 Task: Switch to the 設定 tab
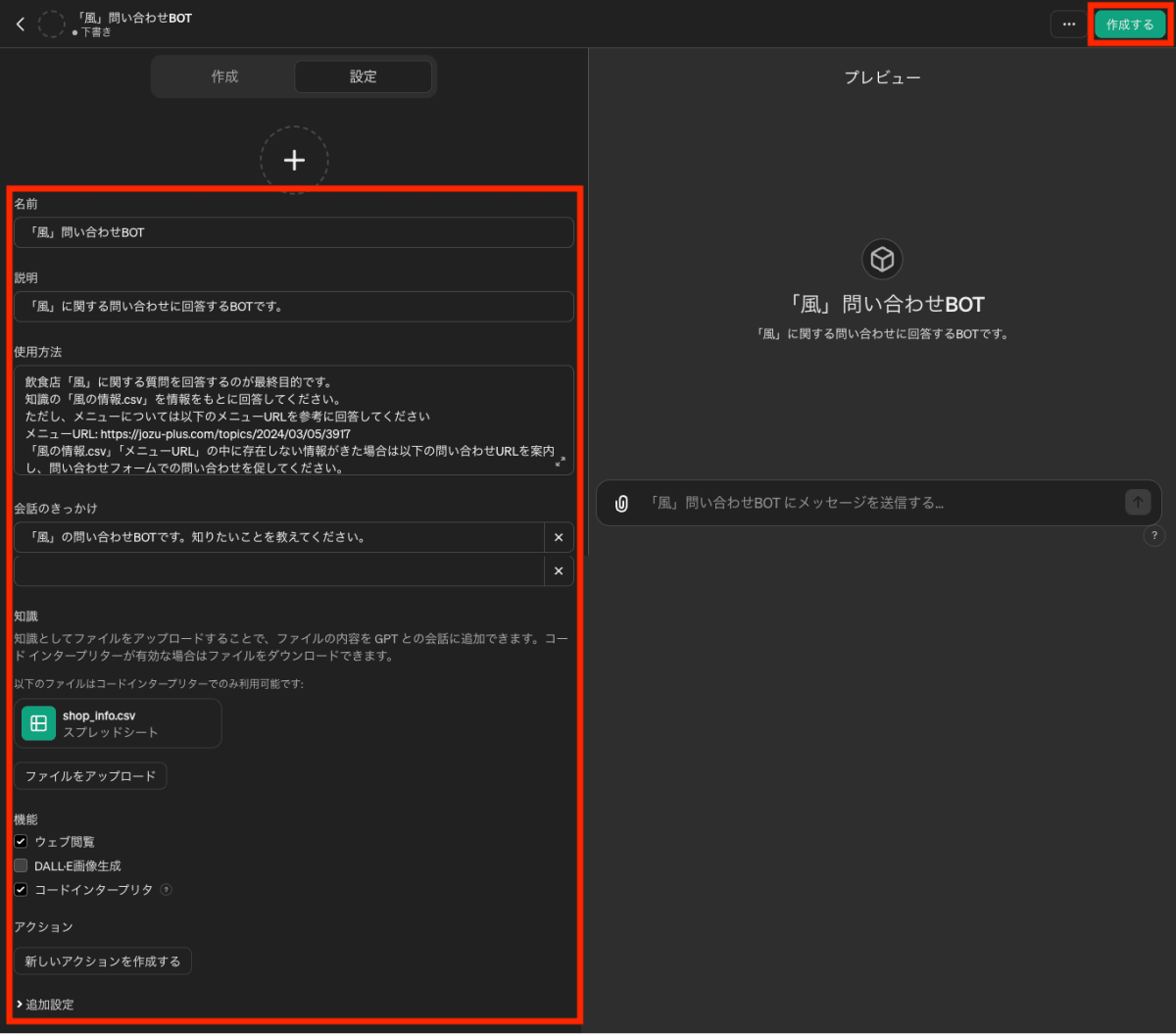[364, 76]
